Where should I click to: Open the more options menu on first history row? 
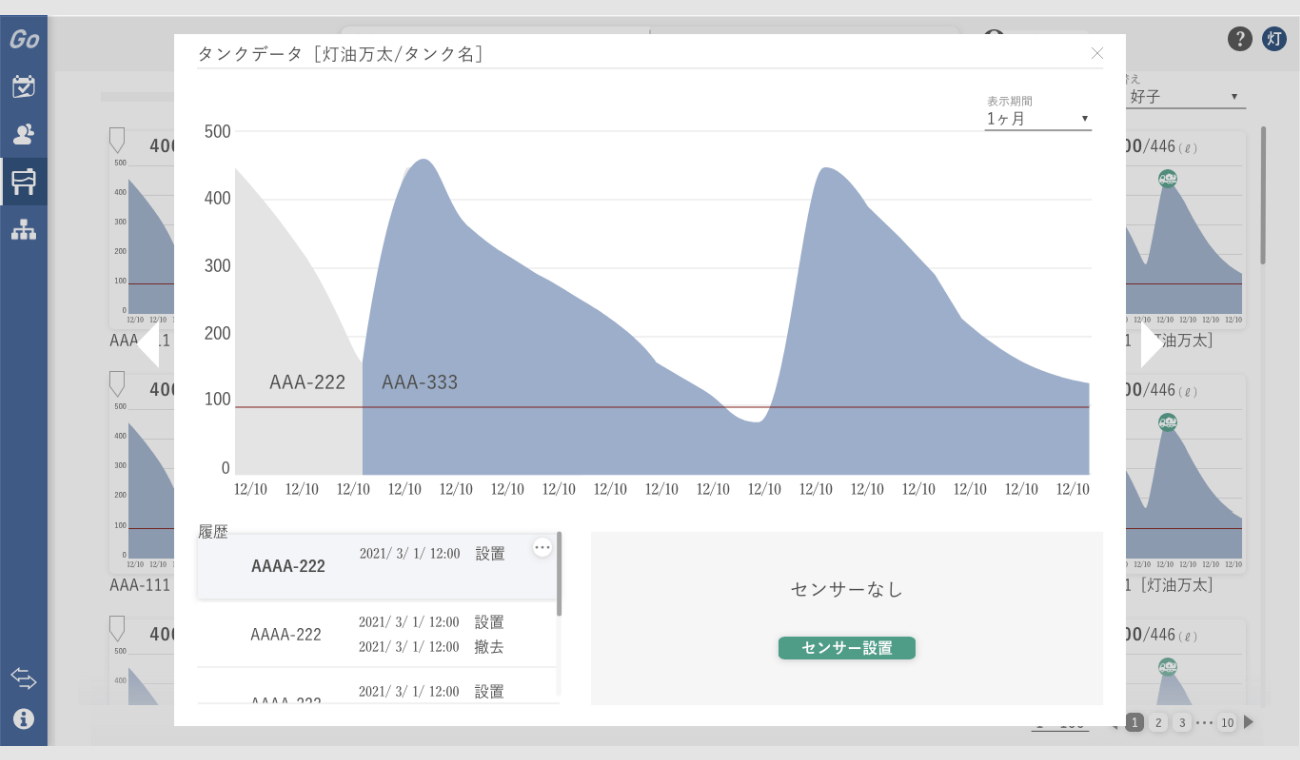click(x=542, y=547)
